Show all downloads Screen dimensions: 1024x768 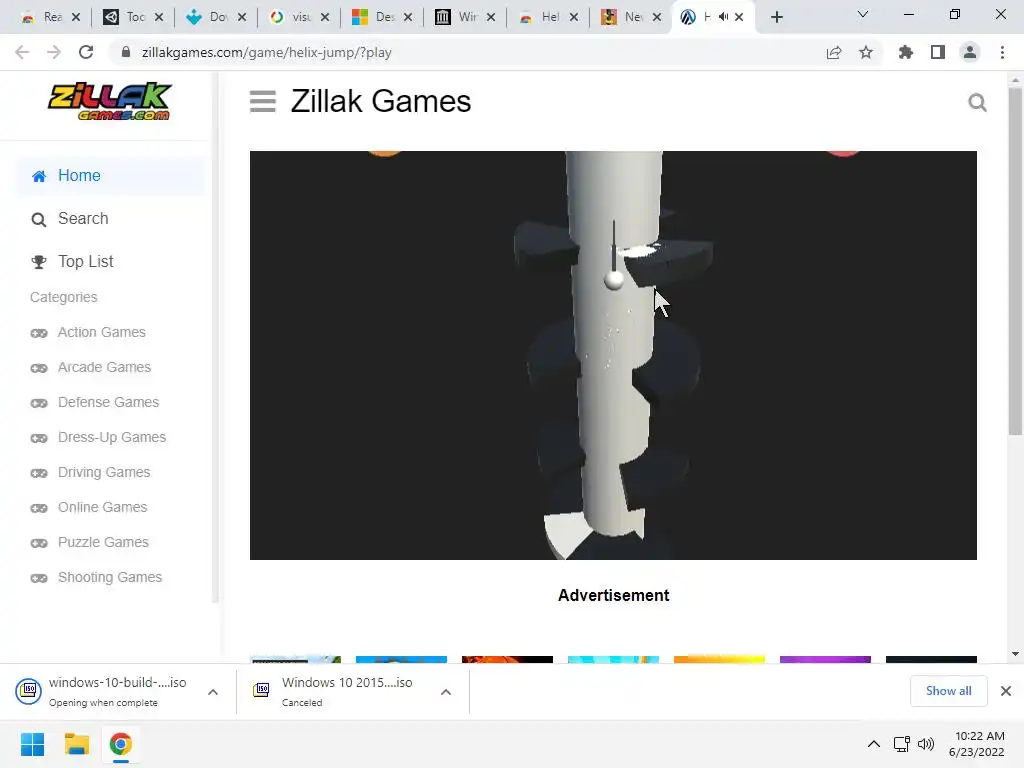[948, 691]
